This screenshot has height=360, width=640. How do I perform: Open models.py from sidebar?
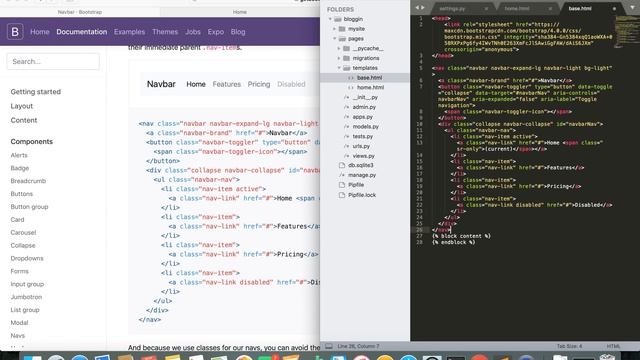365,127
